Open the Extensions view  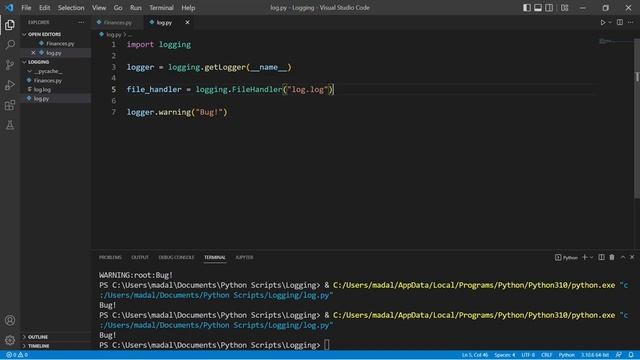point(10,105)
